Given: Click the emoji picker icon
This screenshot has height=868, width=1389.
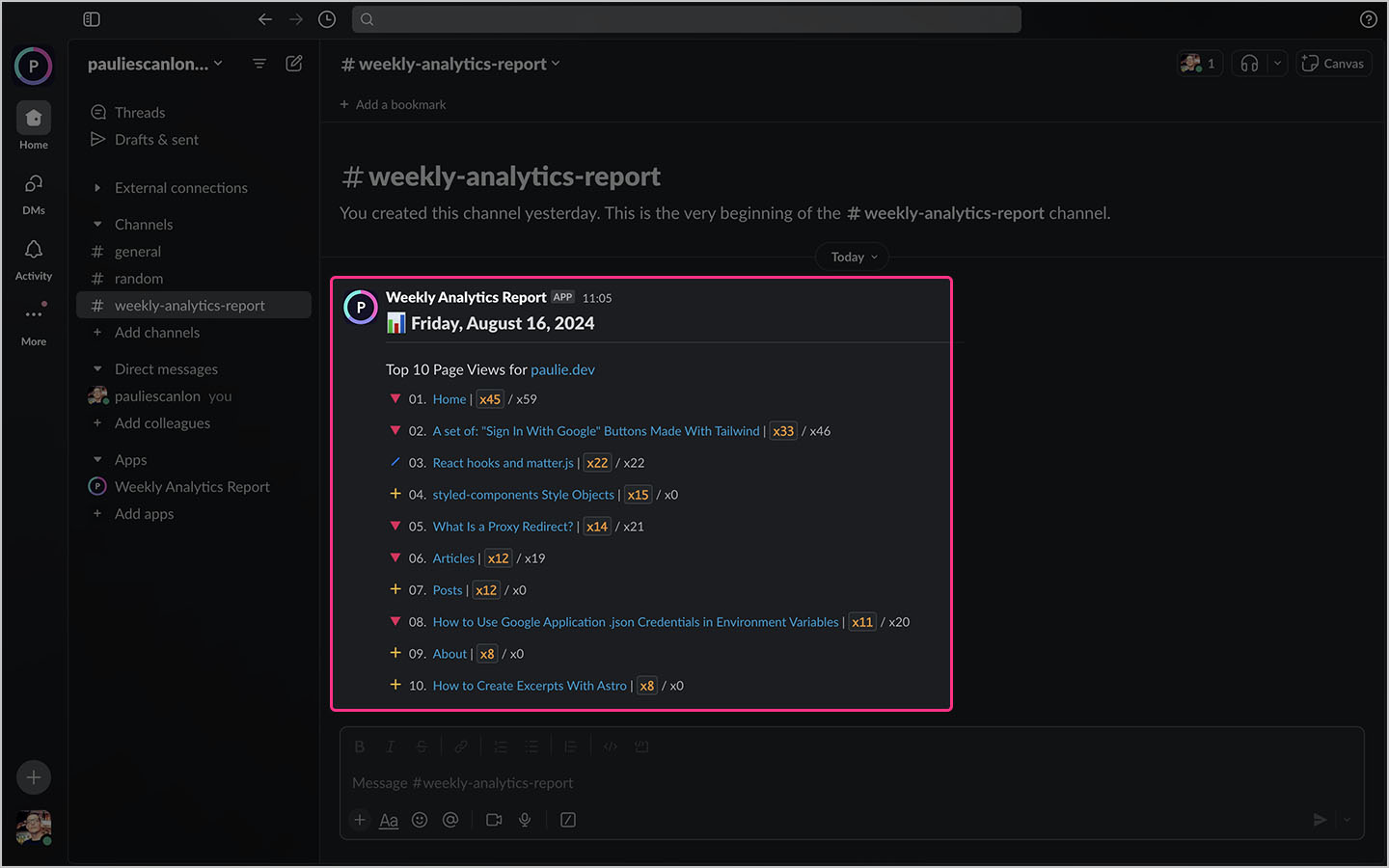Looking at the screenshot, I should 420,819.
